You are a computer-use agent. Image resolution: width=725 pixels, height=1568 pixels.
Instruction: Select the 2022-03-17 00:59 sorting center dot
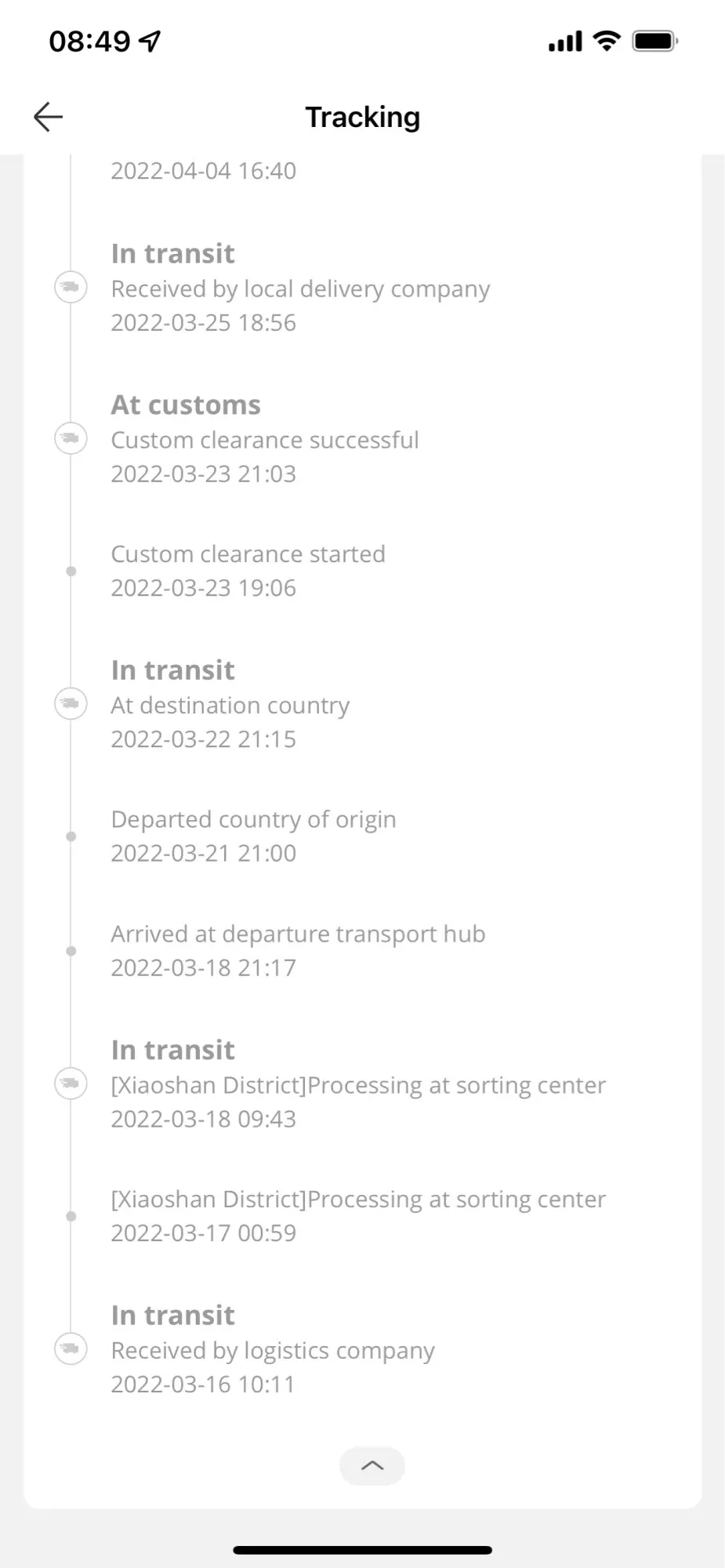point(71,1217)
